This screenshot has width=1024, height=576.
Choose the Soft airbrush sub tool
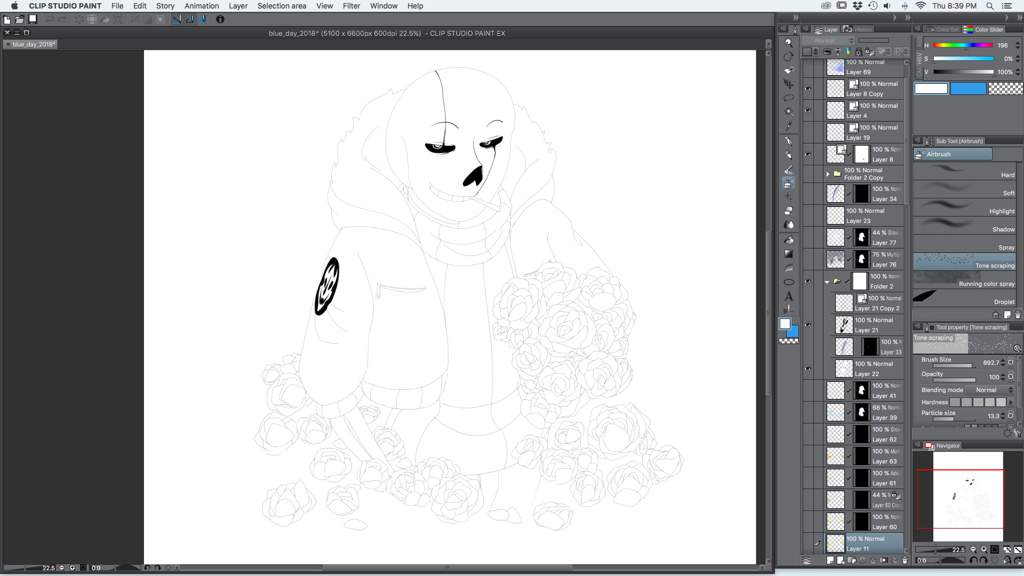click(x=965, y=190)
